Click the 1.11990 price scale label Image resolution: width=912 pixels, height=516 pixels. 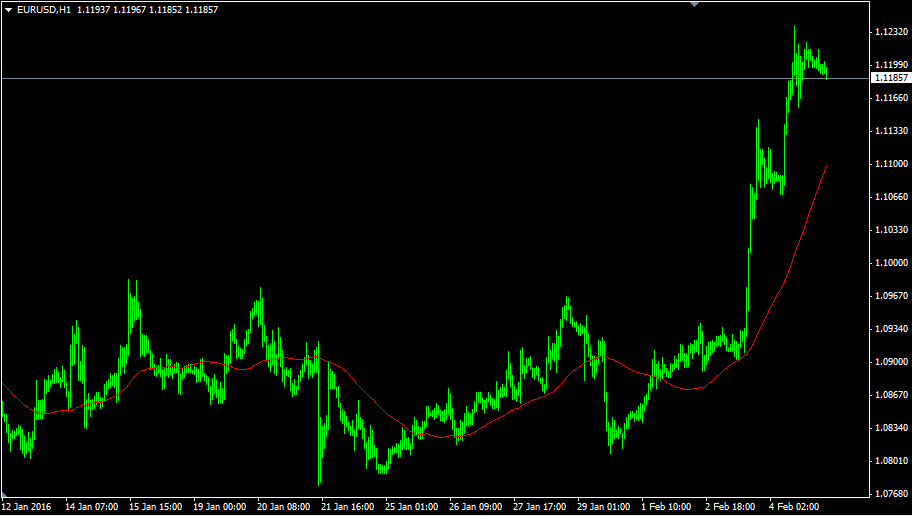891,65
